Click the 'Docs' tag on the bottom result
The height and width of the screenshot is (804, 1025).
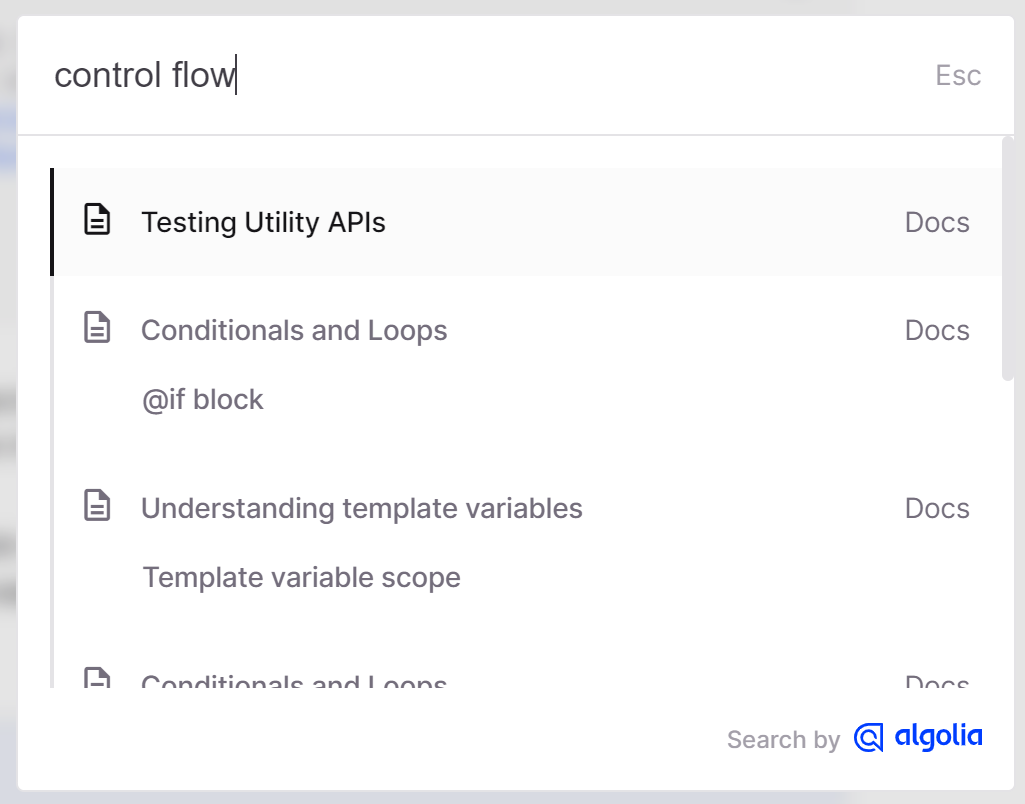point(936,683)
